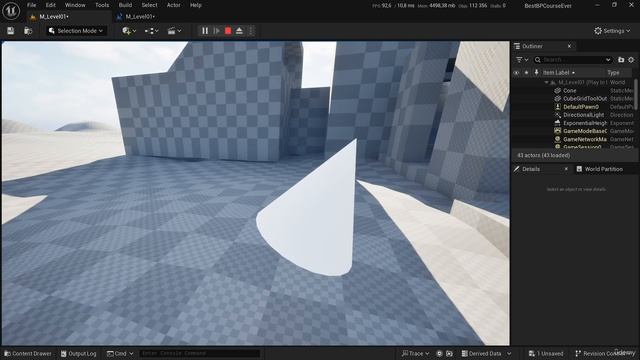Select the DefaultPawn0 actor
This screenshot has height=360, width=640.
click(581, 107)
